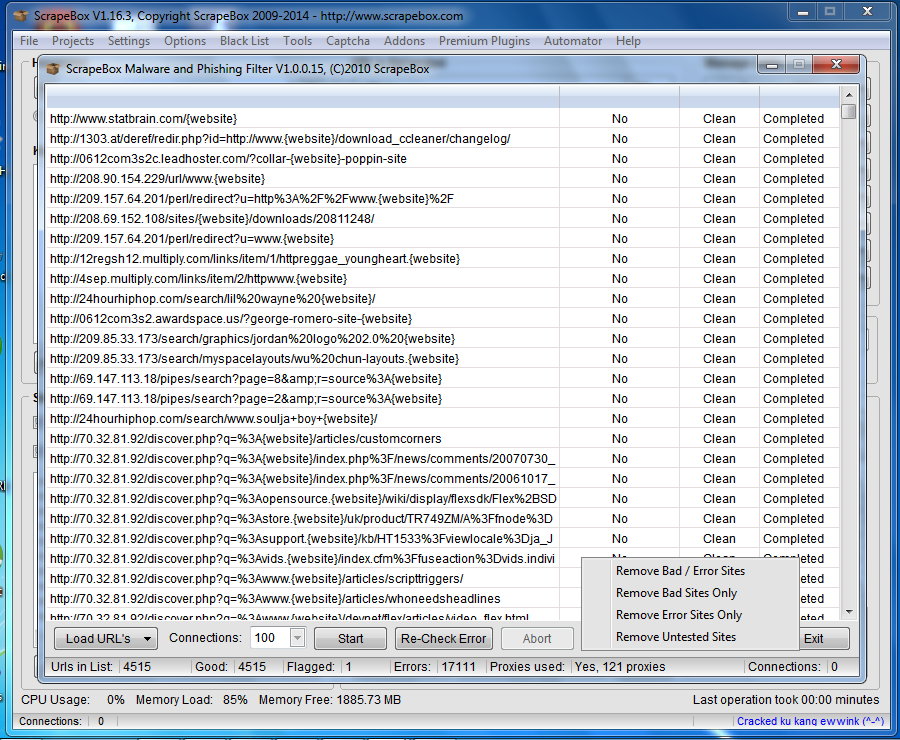Minimize the Malware and Phishing Filter window
The image size is (900, 740).
pyautogui.click(x=772, y=65)
